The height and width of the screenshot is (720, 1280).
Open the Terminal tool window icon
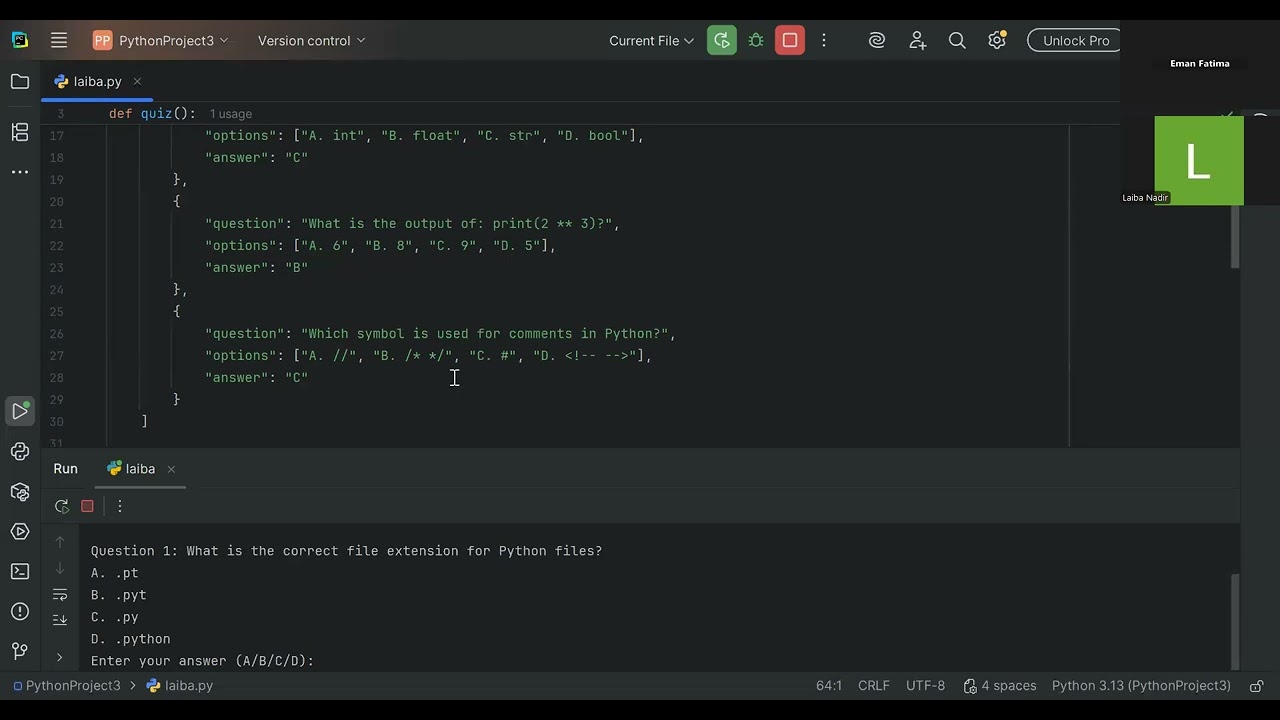(x=20, y=572)
